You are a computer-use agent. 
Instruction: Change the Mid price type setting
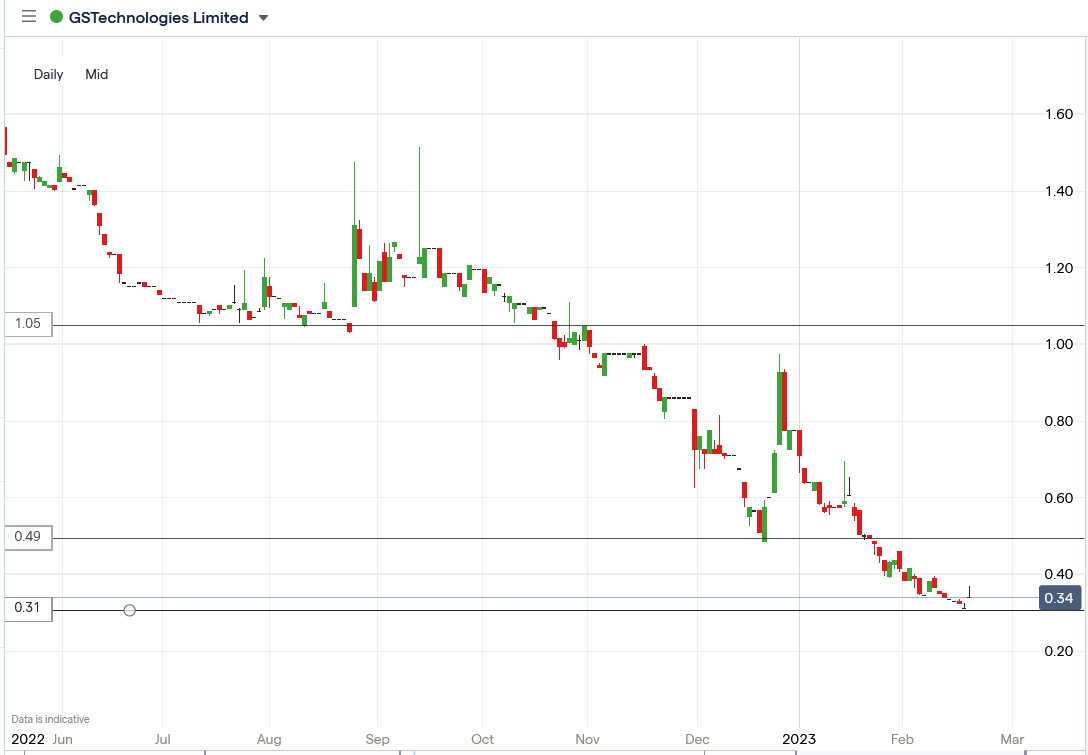coord(96,74)
